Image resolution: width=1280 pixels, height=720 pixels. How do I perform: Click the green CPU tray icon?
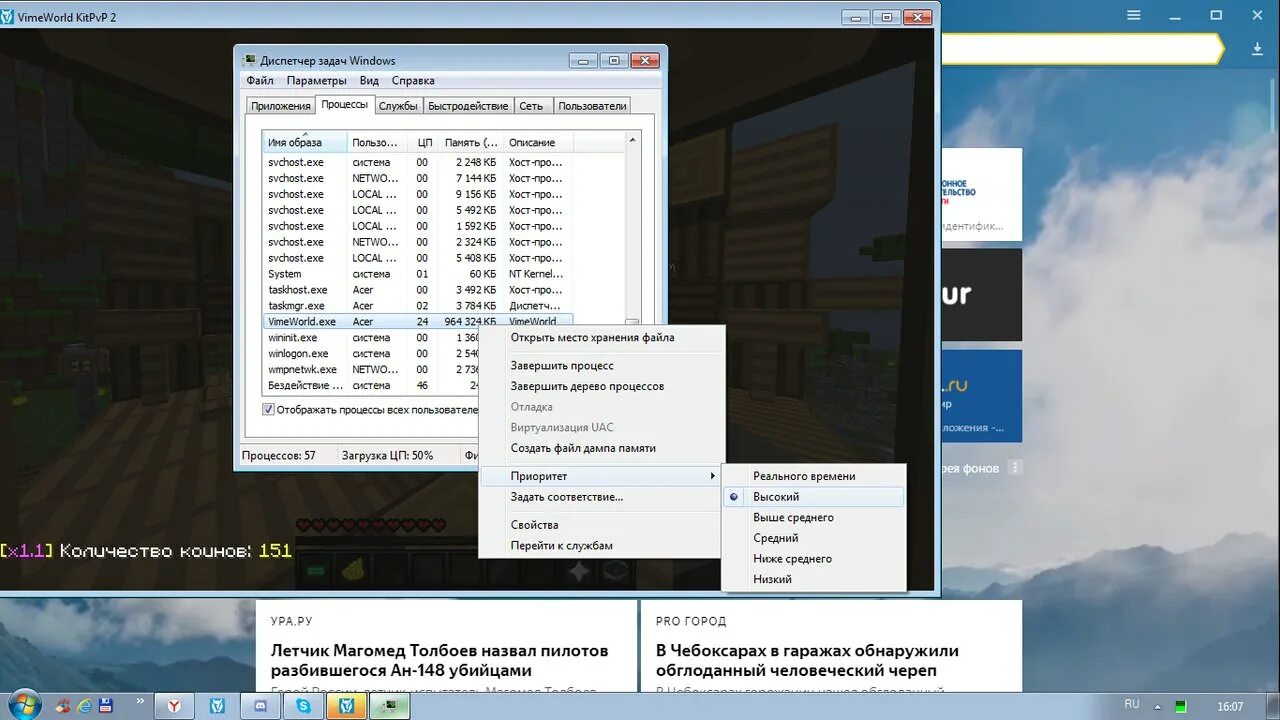tap(1181, 707)
